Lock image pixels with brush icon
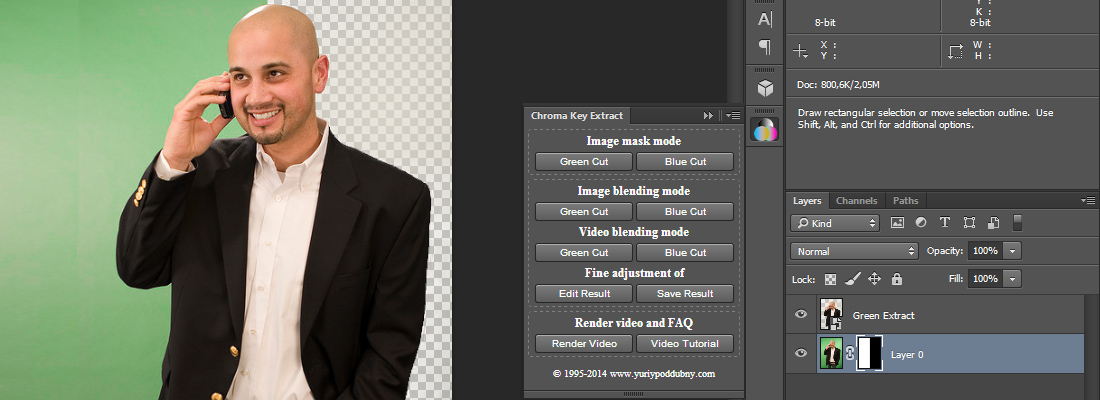 [852, 279]
